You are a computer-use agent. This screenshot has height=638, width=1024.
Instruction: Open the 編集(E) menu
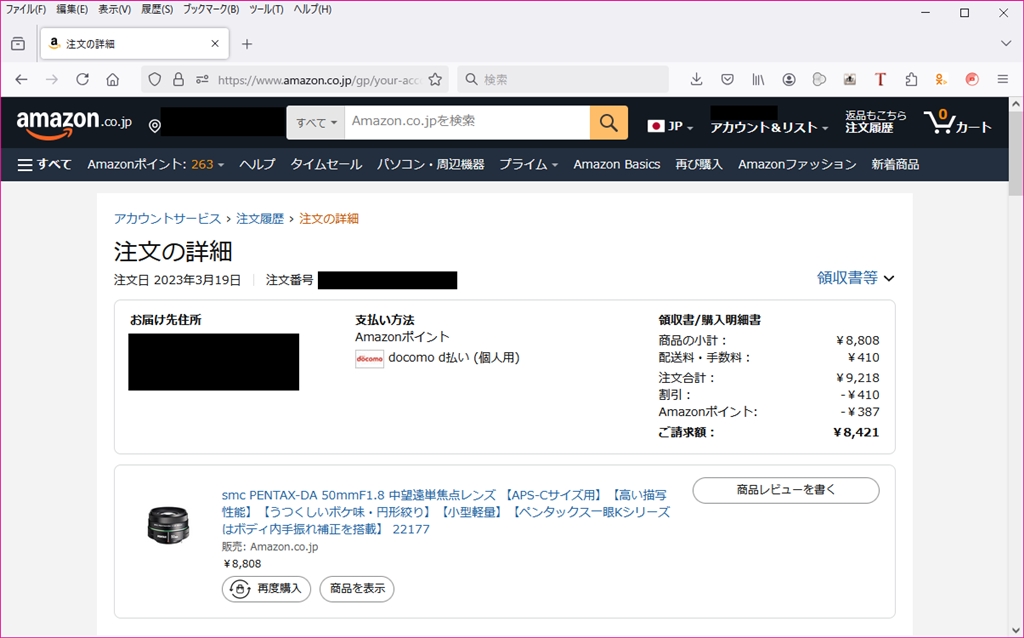(x=72, y=10)
